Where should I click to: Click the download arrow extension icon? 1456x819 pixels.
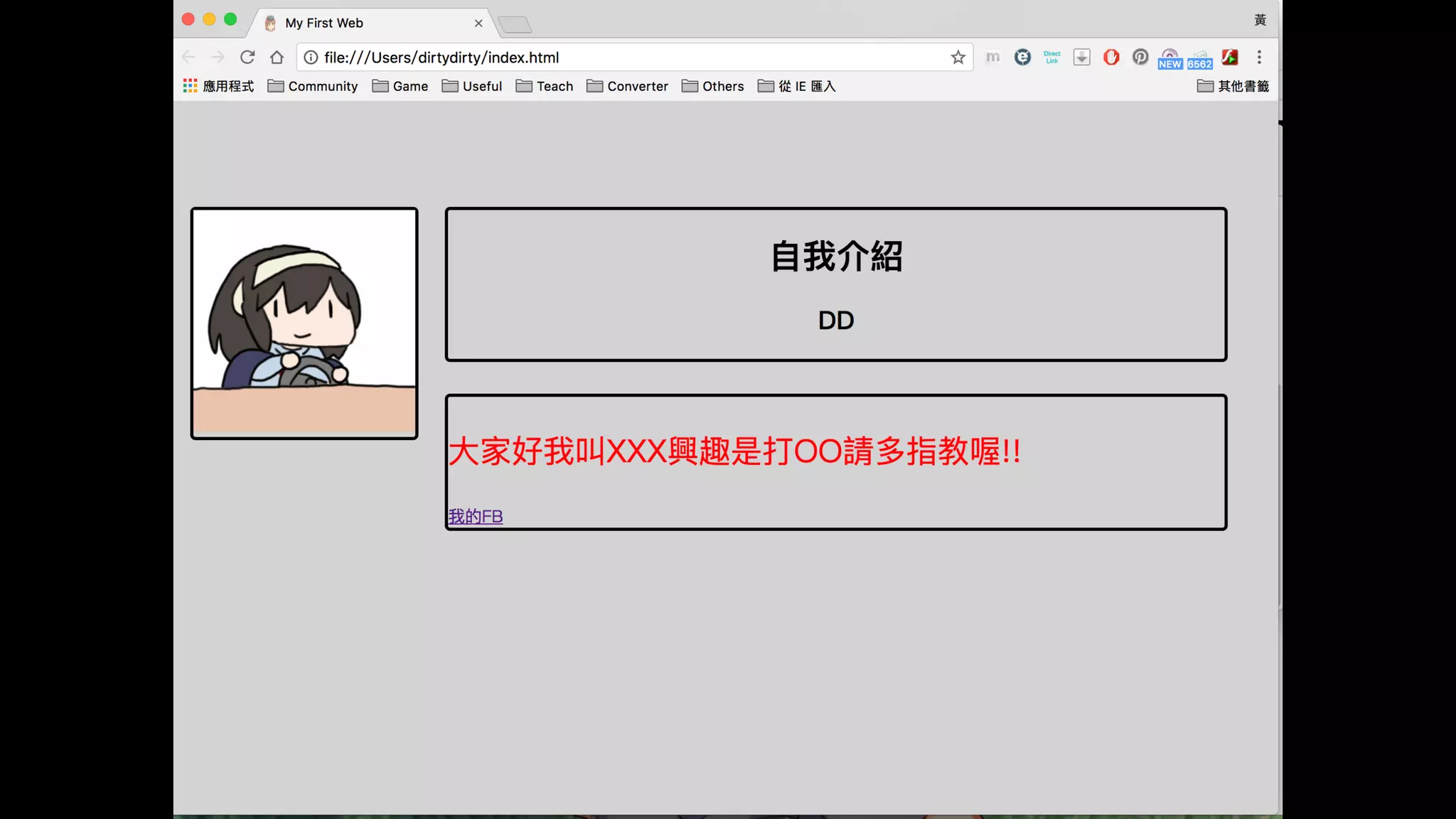(x=1081, y=57)
